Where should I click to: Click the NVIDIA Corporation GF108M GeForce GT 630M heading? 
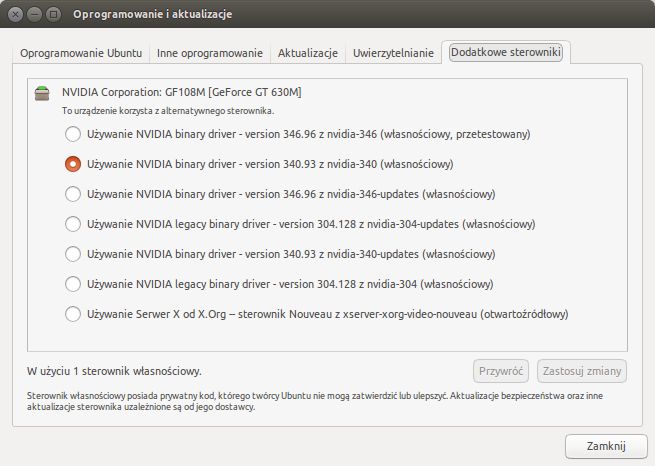(x=182, y=92)
